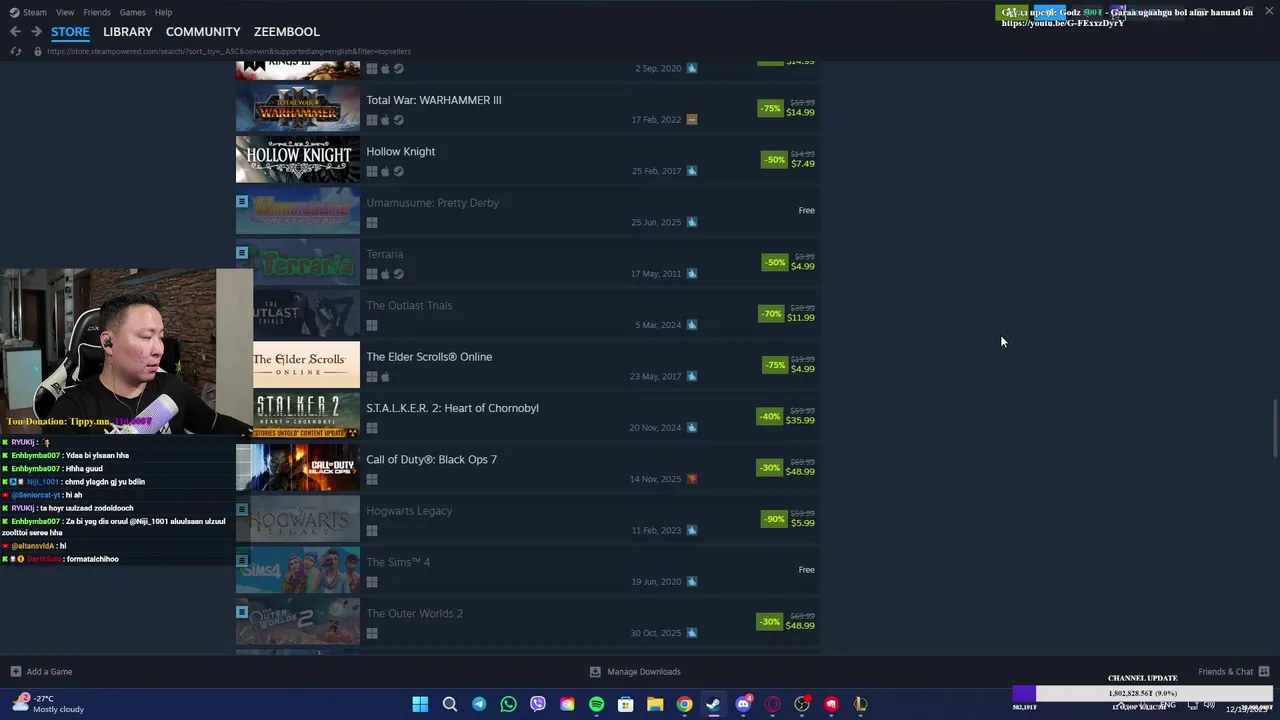Open the ZEEMBOOL profile tab
The width and height of the screenshot is (1280, 720).
287,32
